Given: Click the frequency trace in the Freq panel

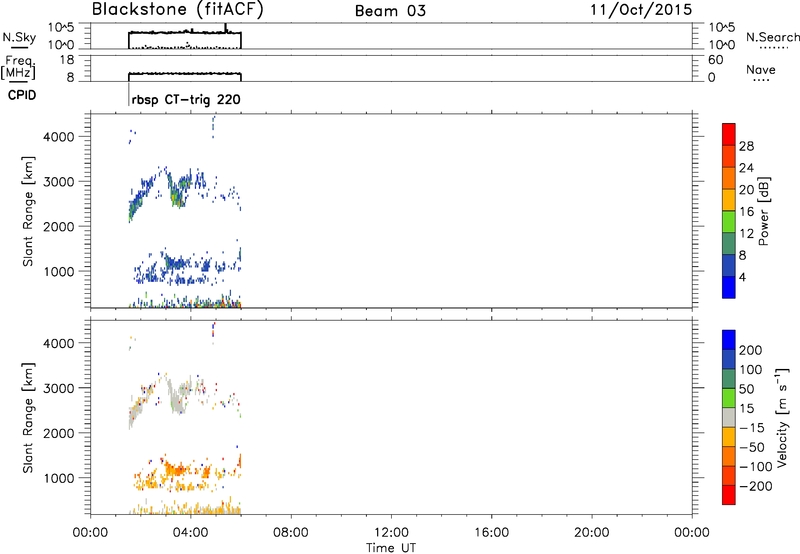Looking at the screenshot, I should [x=184, y=74].
